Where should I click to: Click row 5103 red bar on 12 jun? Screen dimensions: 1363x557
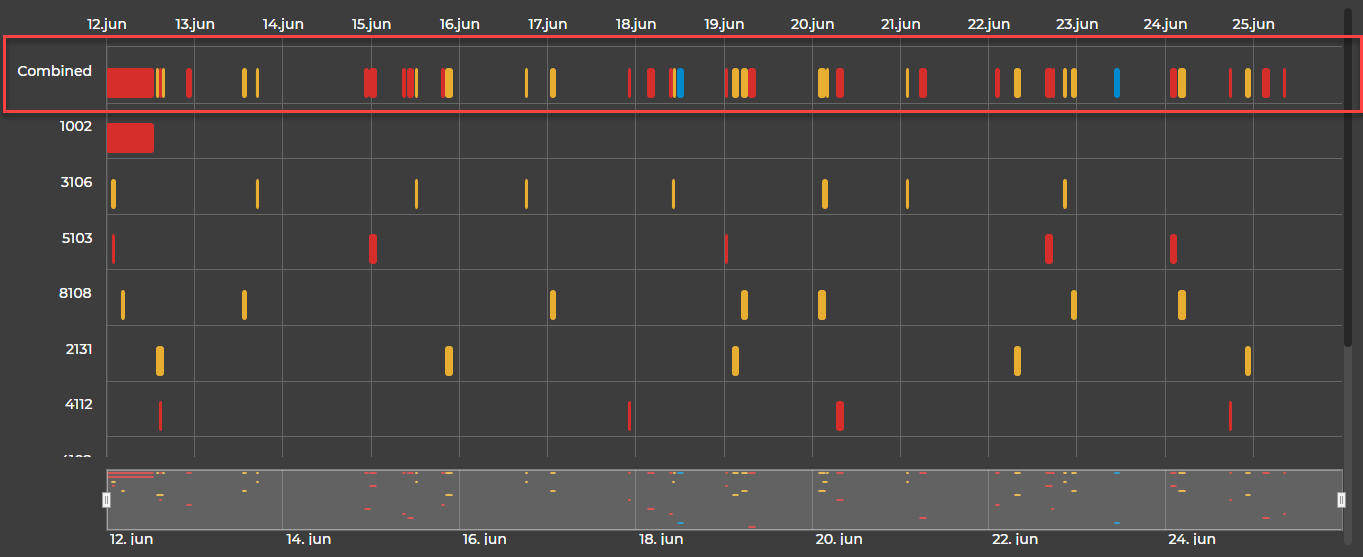click(113, 249)
